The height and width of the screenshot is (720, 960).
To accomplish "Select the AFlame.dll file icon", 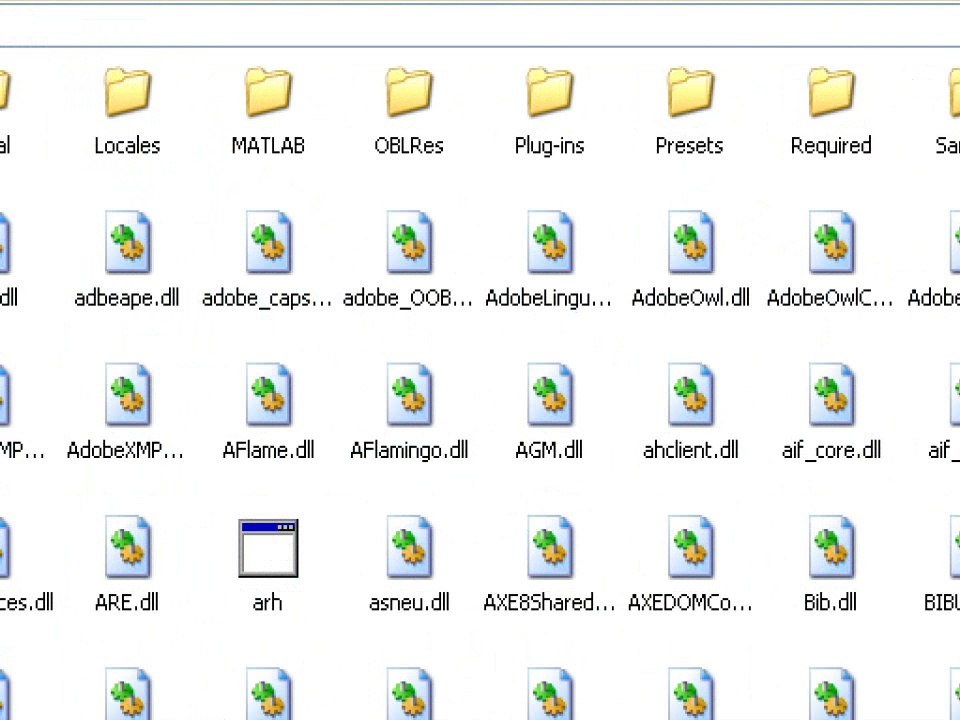I will (x=268, y=395).
